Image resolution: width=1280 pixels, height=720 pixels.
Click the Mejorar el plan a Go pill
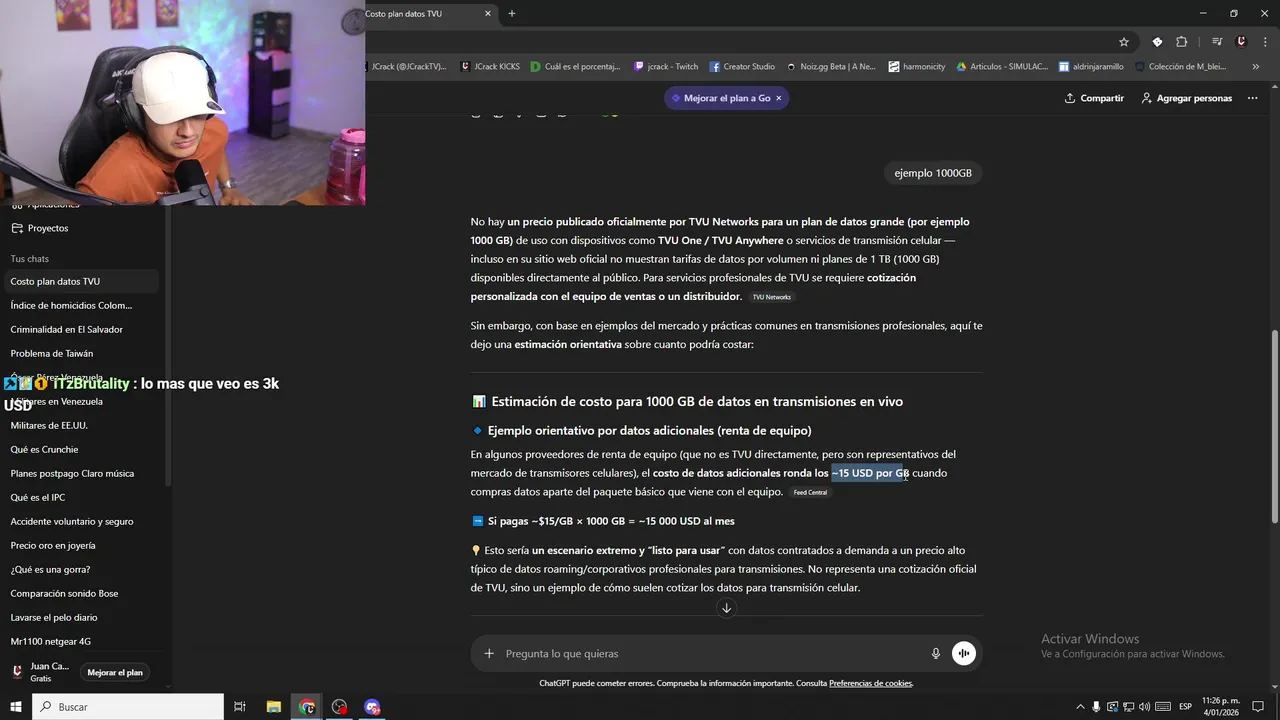point(720,98)
